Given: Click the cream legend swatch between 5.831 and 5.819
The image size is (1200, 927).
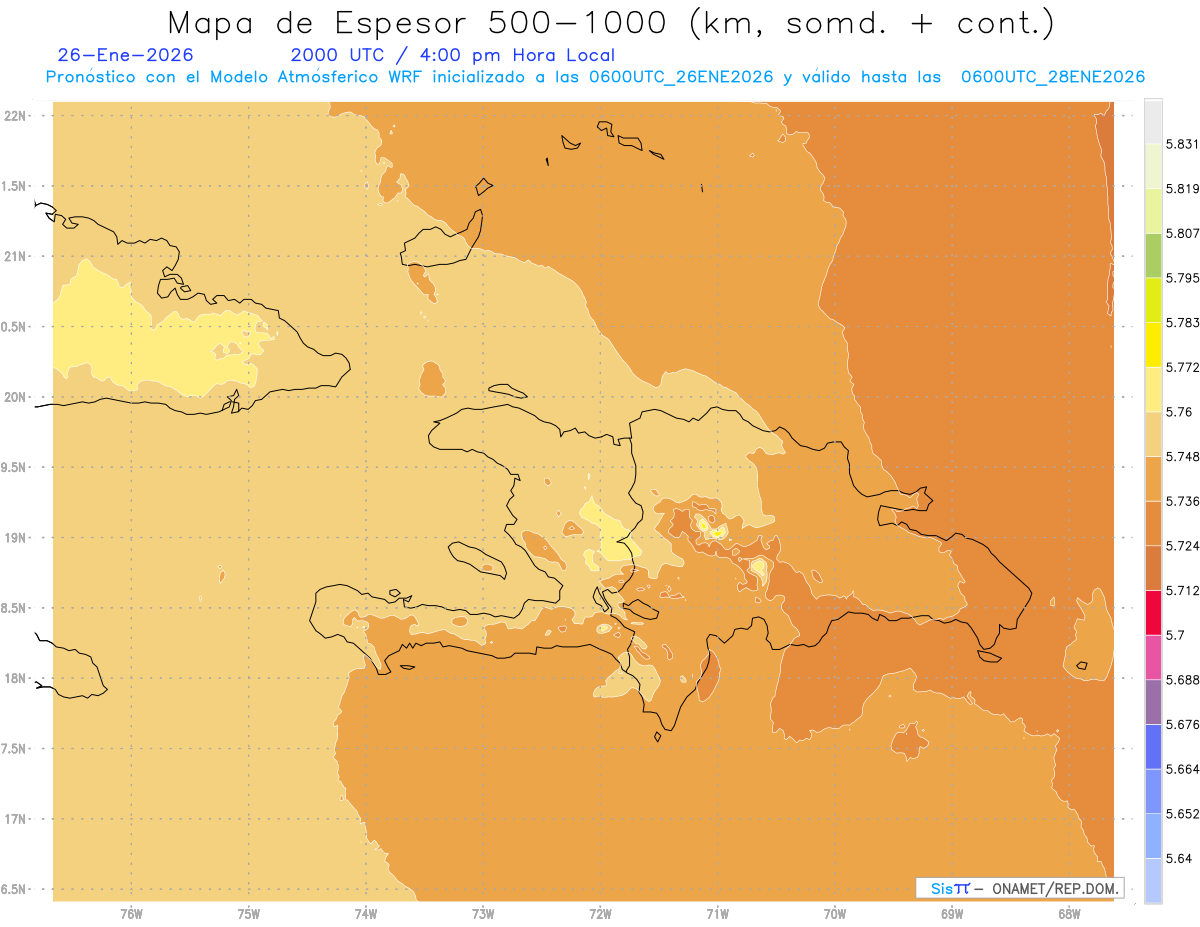Looking at the screenshot, I should point(1153,166).
